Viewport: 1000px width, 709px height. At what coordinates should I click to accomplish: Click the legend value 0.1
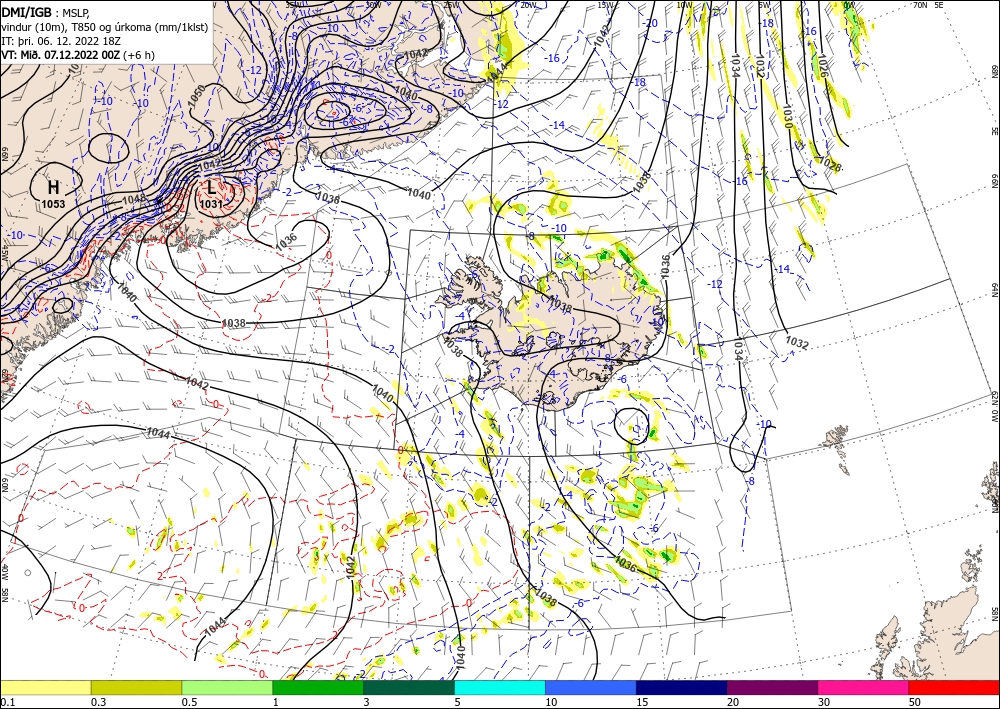7,702
